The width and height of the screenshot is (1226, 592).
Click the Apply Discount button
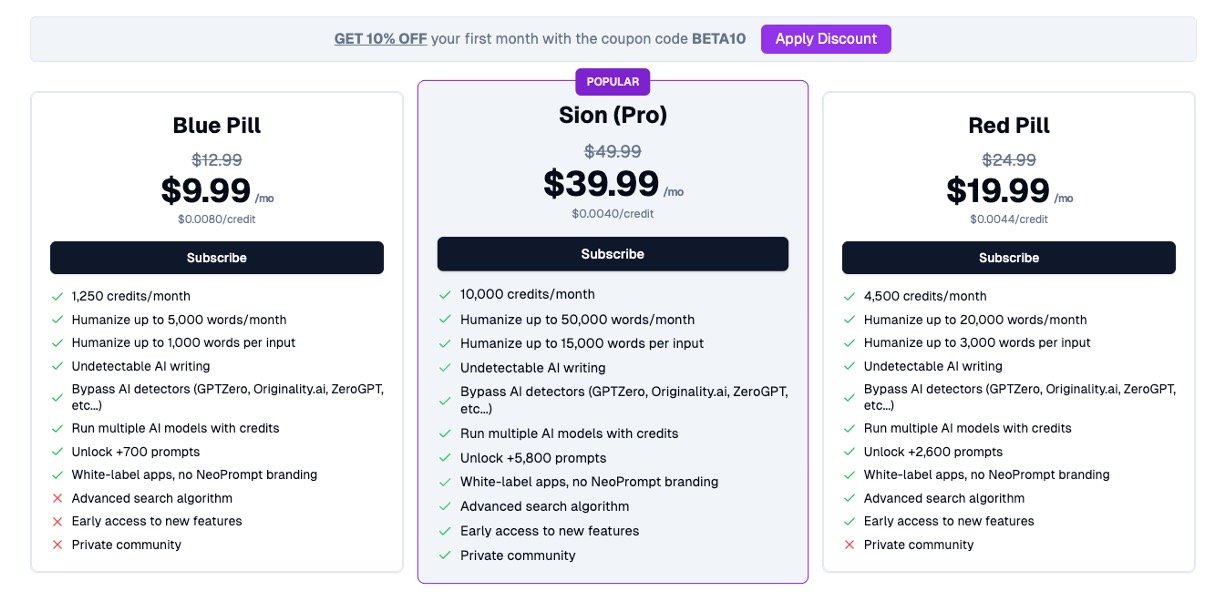click(x=825, y=39)
